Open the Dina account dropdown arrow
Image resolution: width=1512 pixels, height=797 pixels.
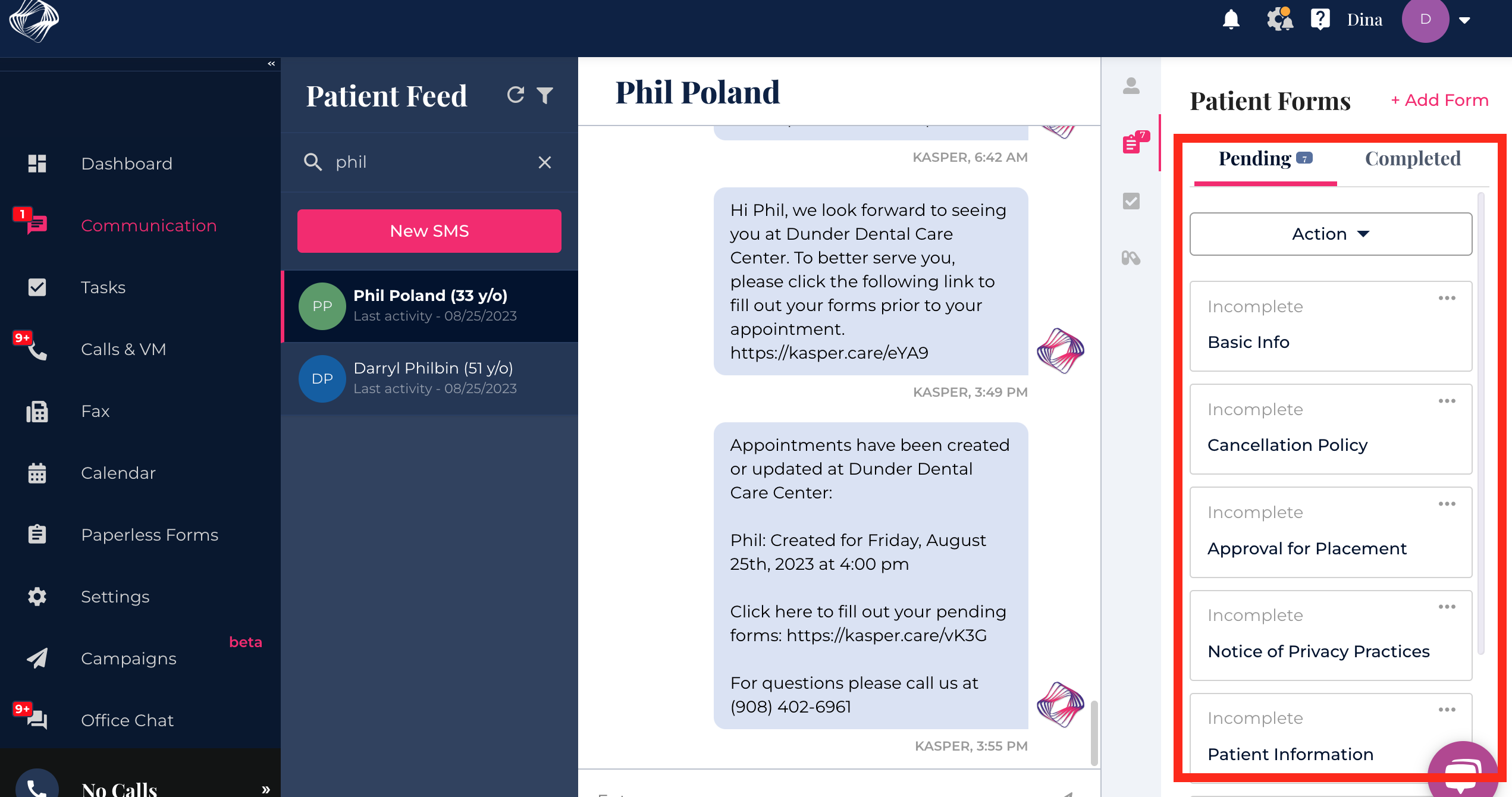(x=1464, y=20)
